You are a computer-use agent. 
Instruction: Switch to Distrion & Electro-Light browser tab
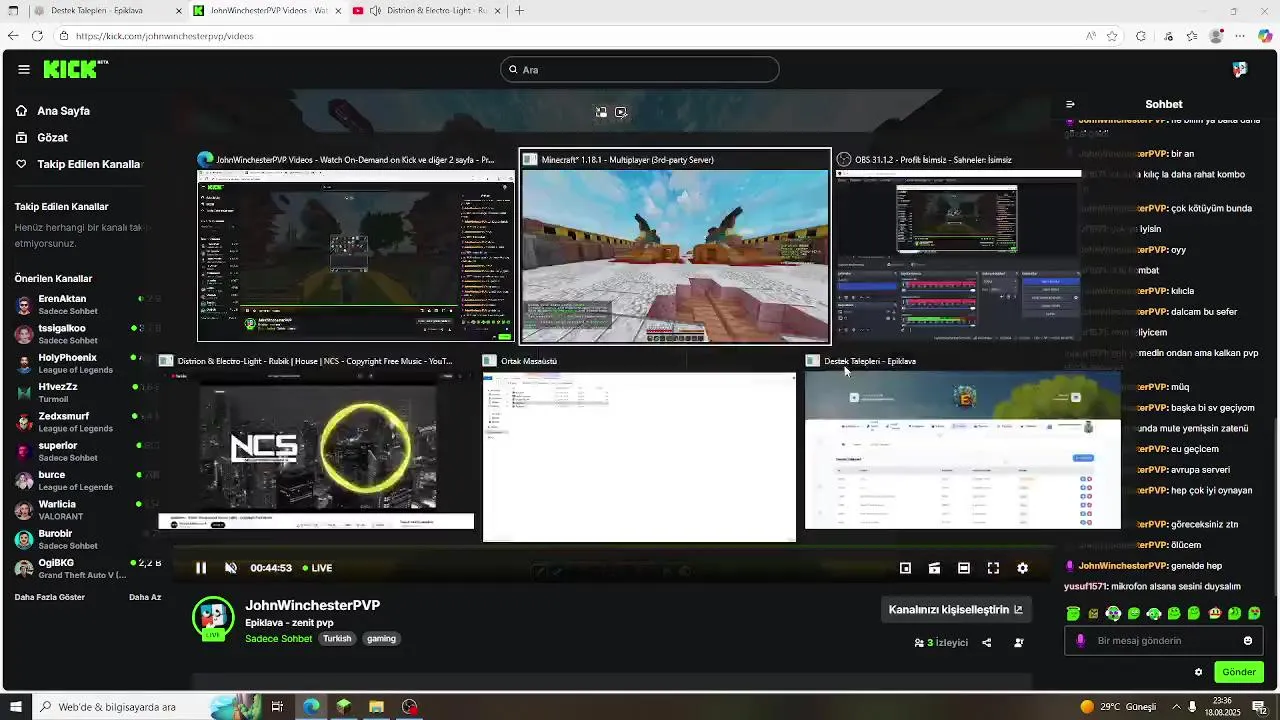(x=429, y=10)
